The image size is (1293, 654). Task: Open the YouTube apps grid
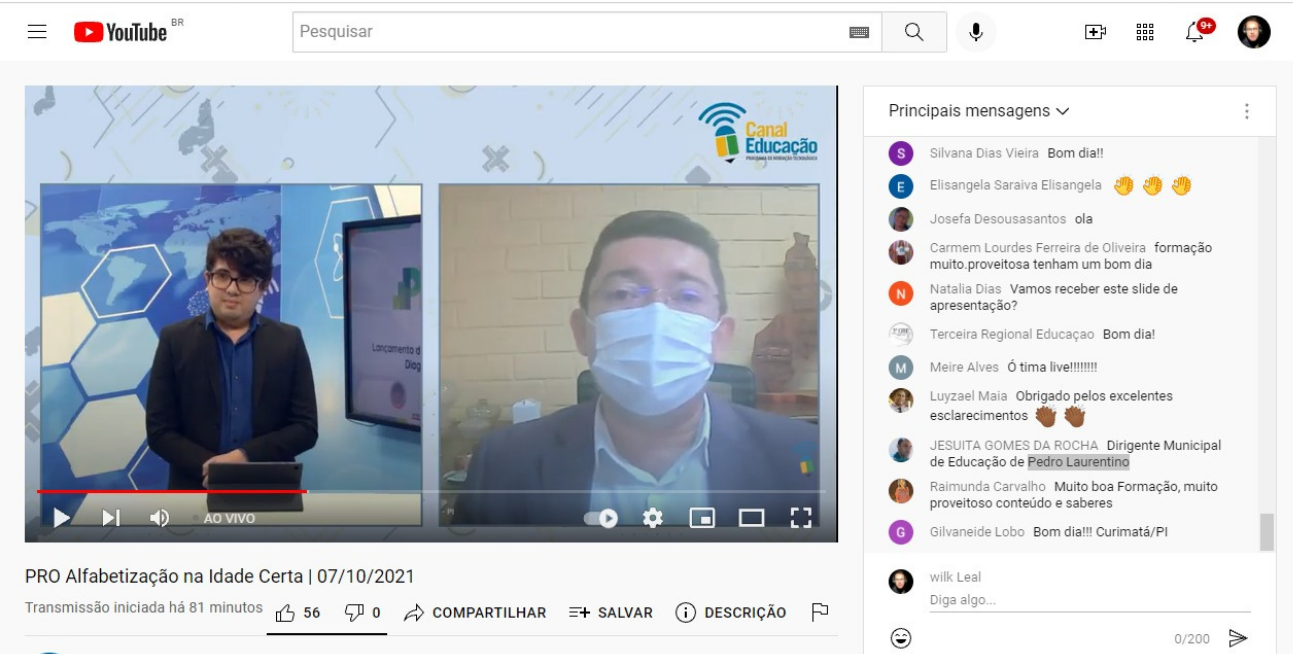click(1145, 32)
